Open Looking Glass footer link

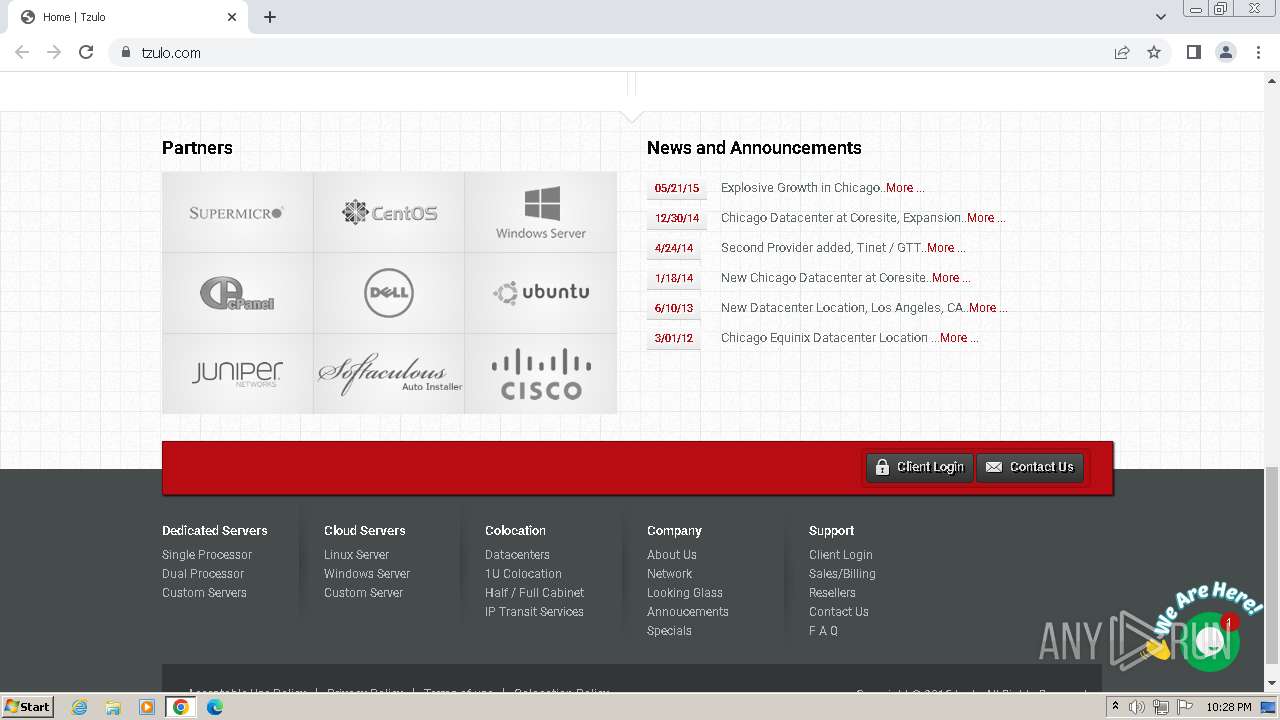tap(685, 593)
